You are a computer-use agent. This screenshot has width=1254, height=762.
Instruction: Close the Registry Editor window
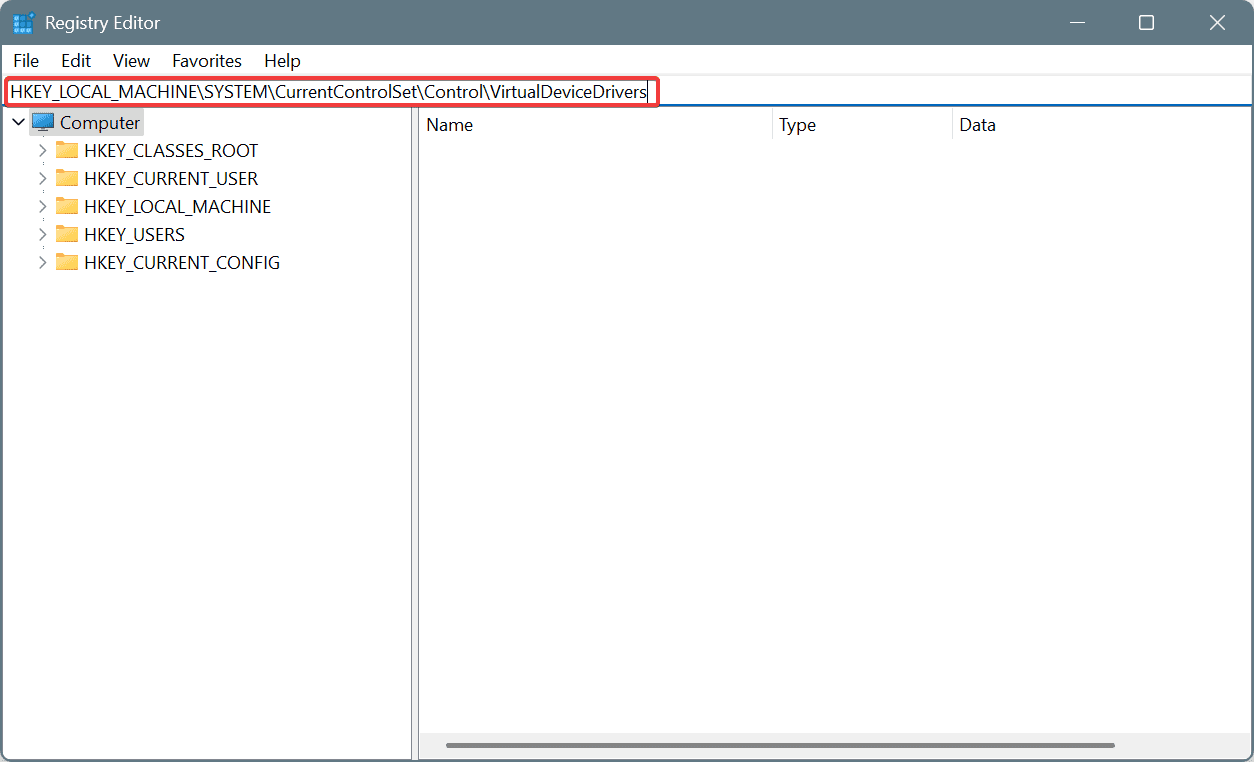click(1217, 22)
